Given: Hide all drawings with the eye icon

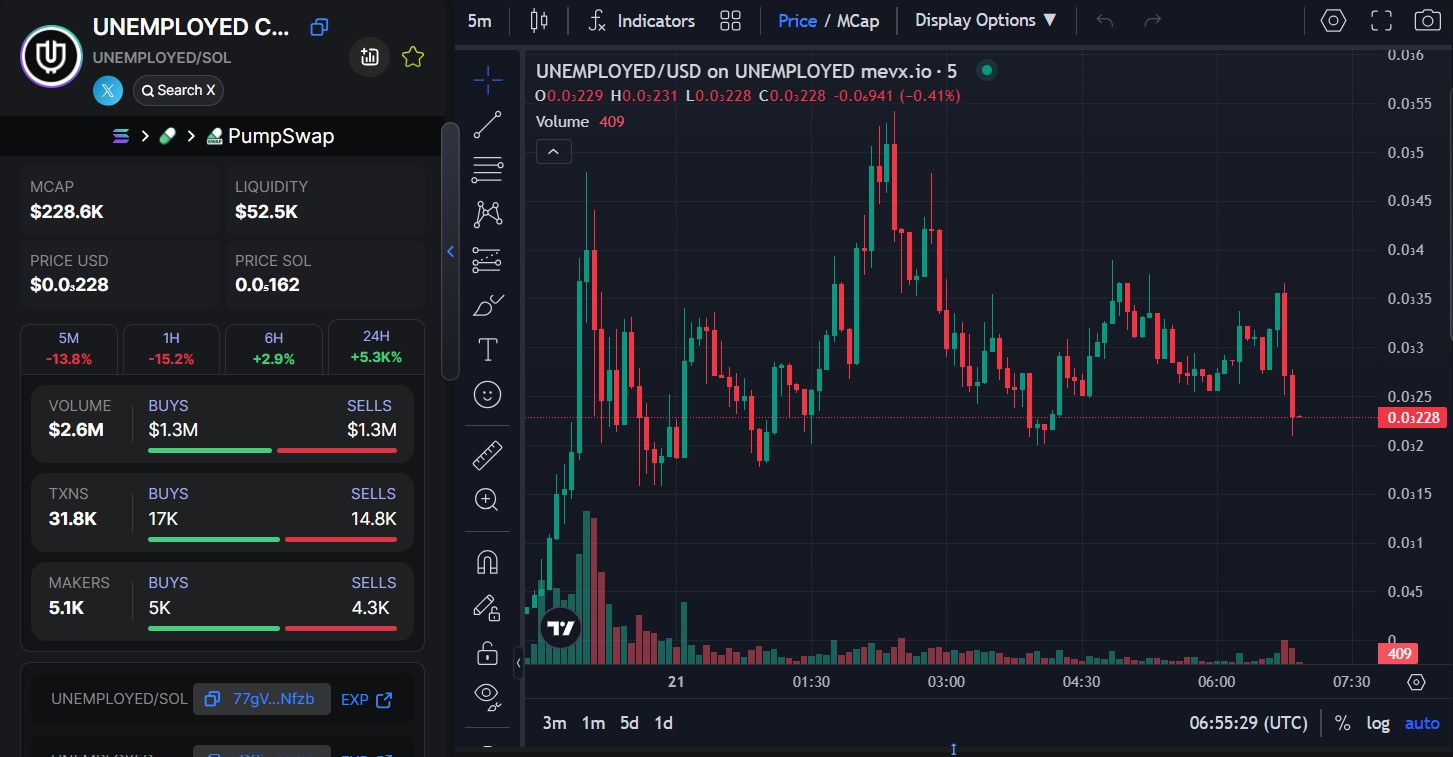Looking at the screenshot, I should point(487,695).
